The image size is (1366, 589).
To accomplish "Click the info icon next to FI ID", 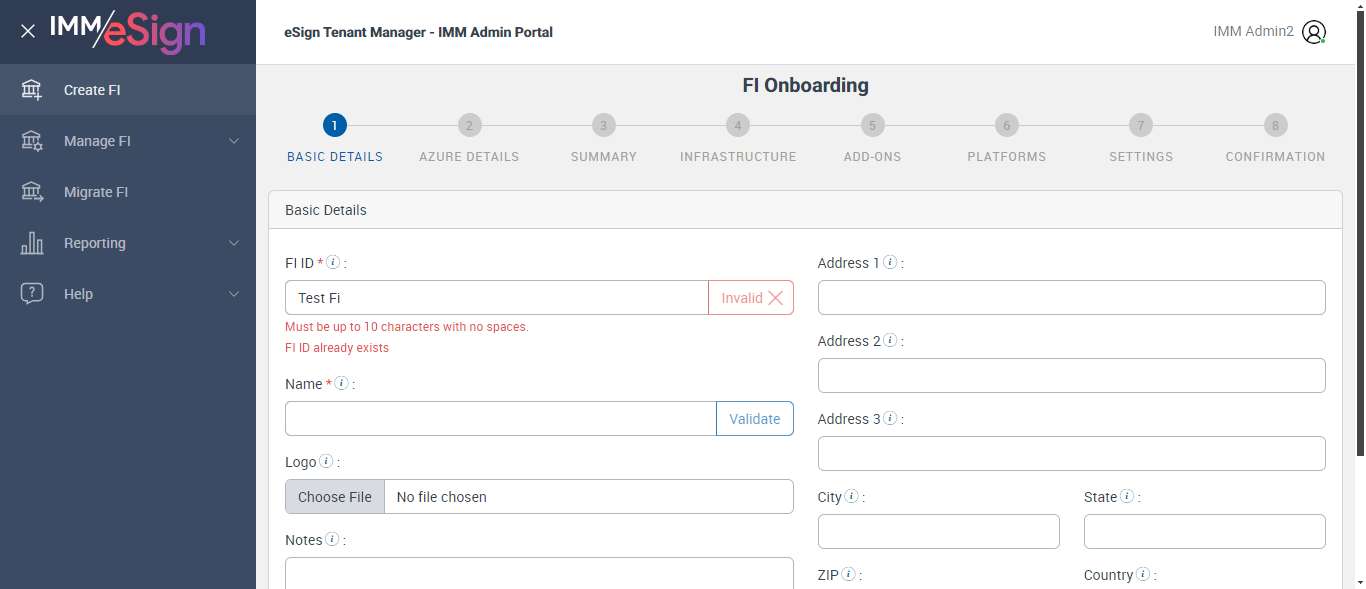I will tap(334, 262).
